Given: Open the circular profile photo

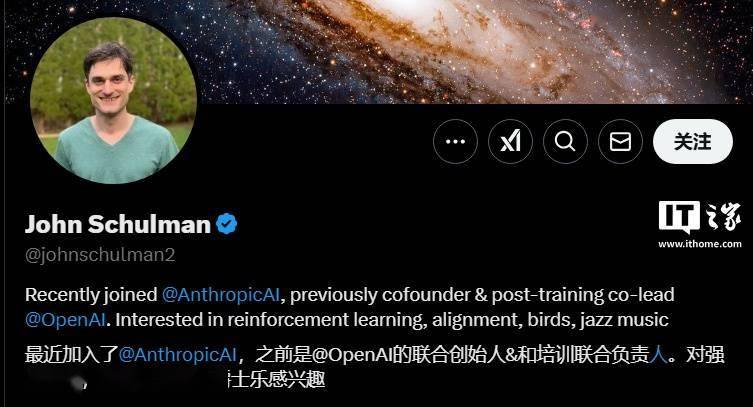Looking at the screenshot, I should 114,100.
